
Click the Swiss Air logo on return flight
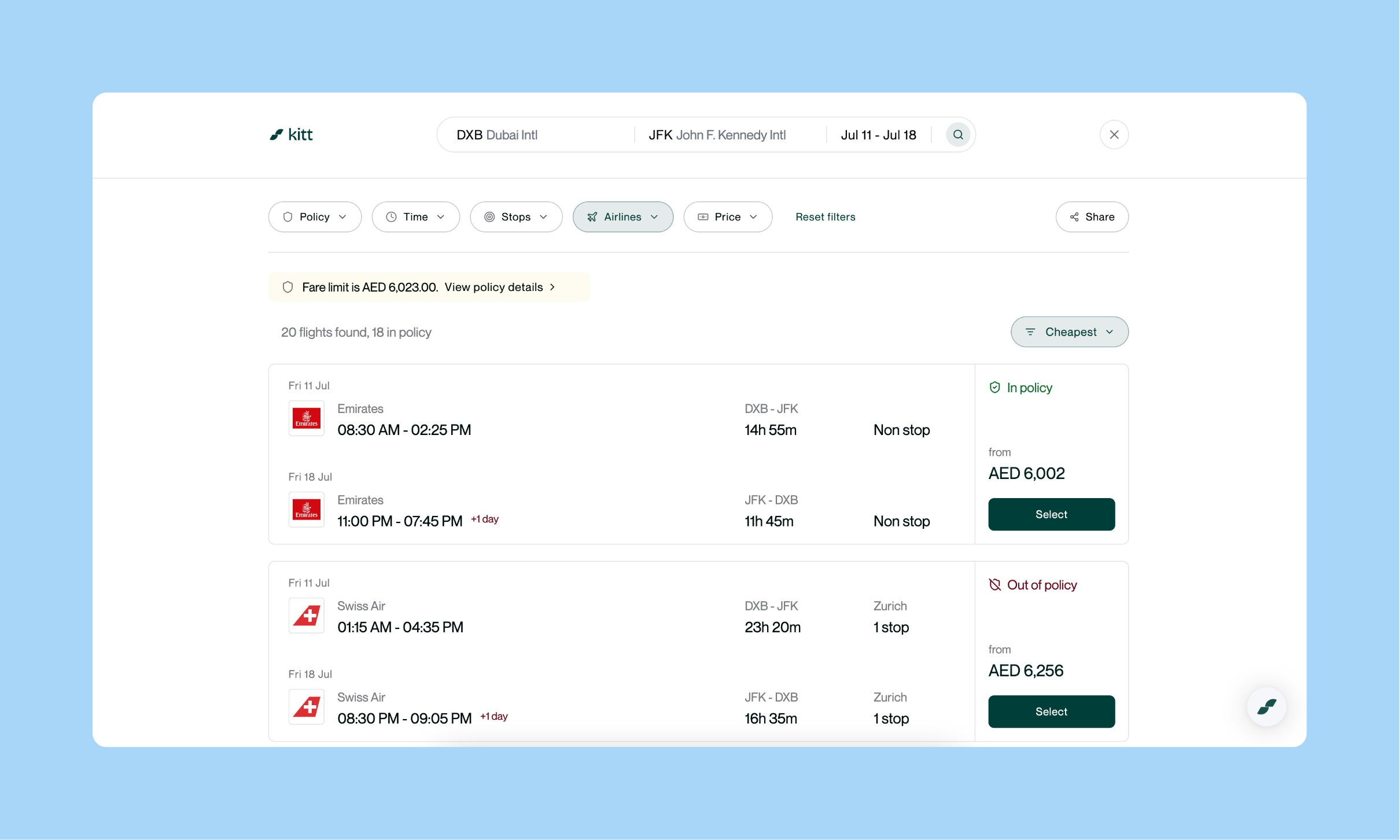pos(306,706)
